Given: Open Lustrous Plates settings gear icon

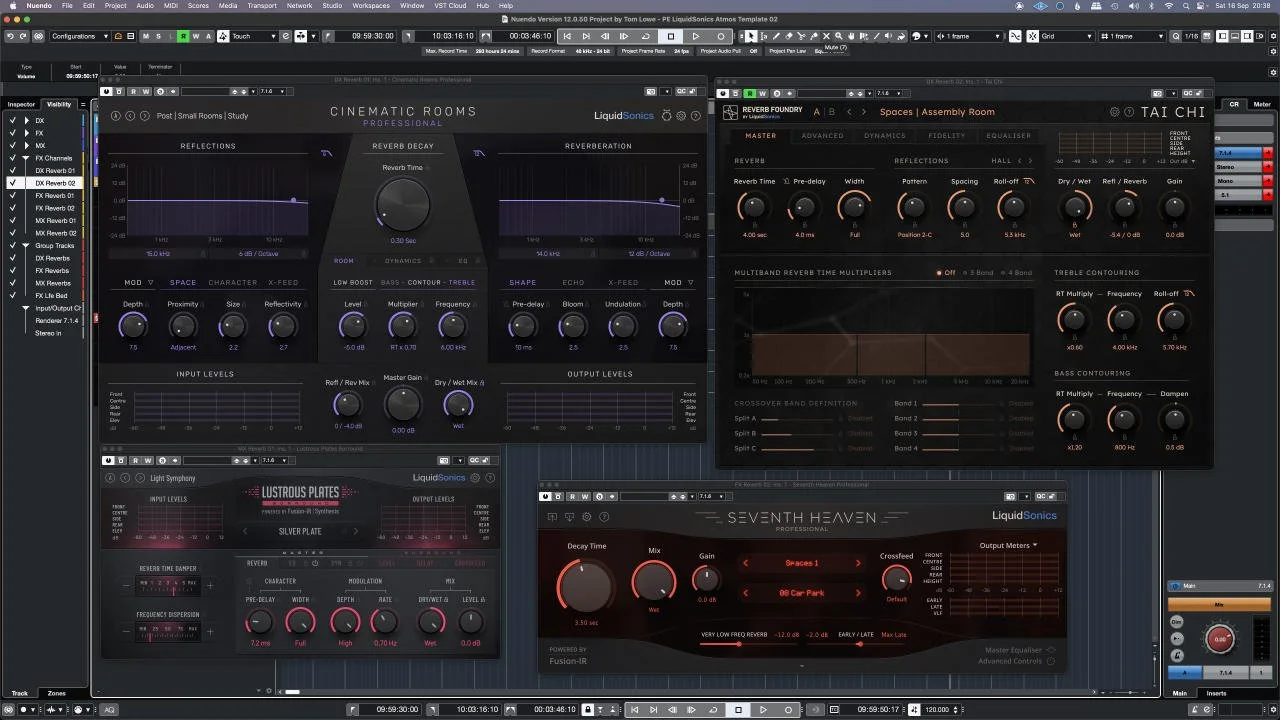Looking at the screenshot, I should pos(475,478).
